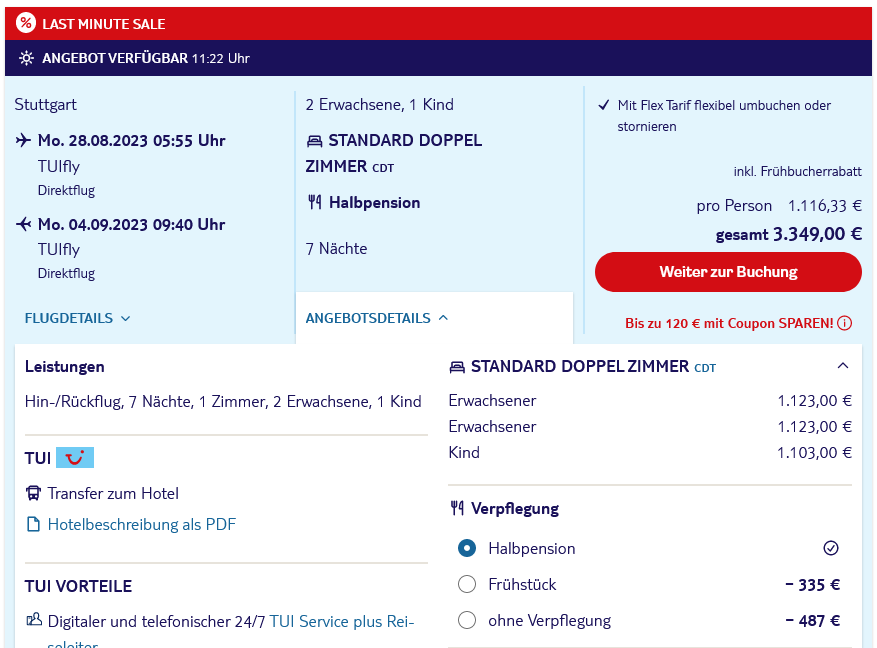Click the coupon SPAREN promotion text
877x648 pixels.
point(729,323)
